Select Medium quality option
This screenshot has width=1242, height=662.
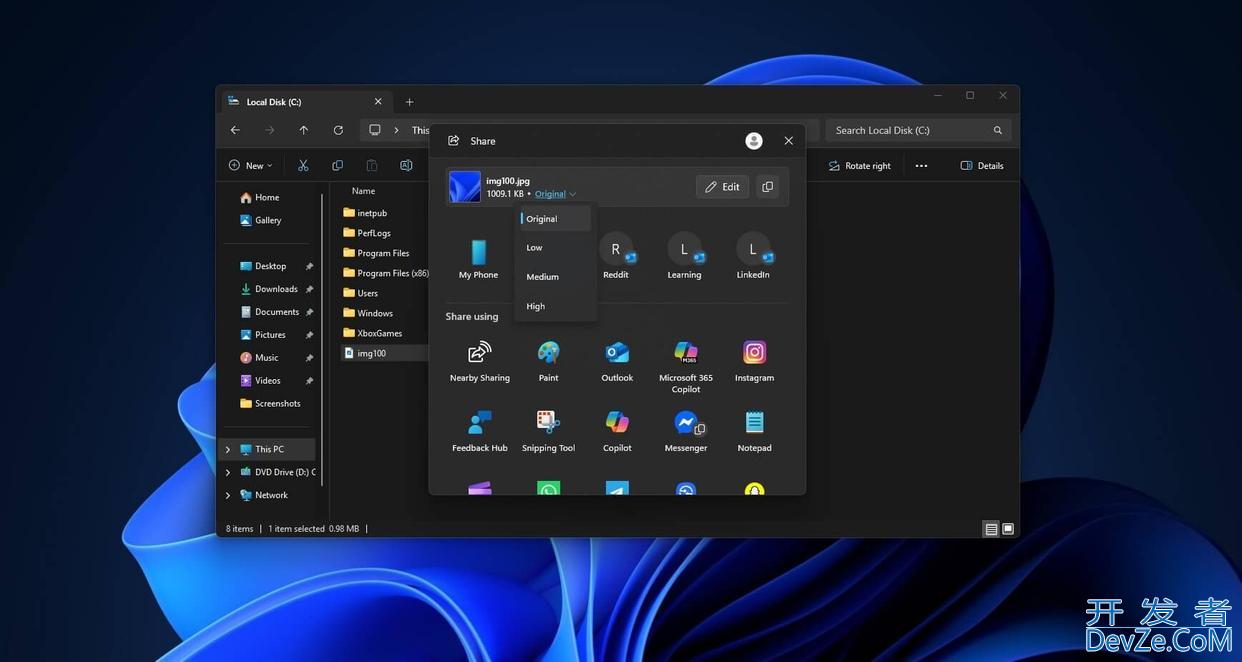555,277
